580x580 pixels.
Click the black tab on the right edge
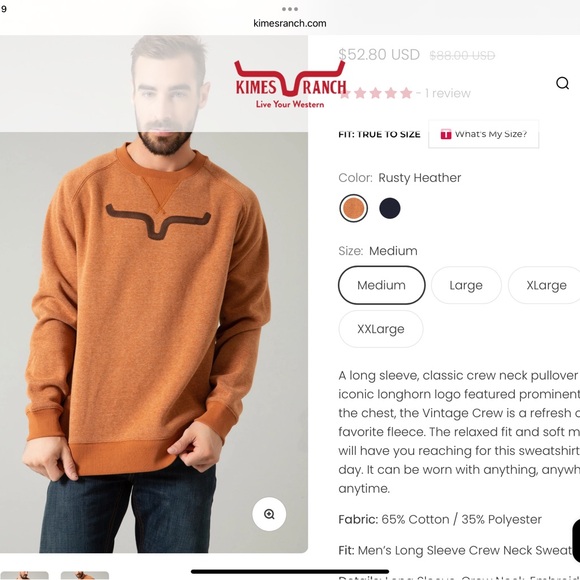click(x=576, y=541)
